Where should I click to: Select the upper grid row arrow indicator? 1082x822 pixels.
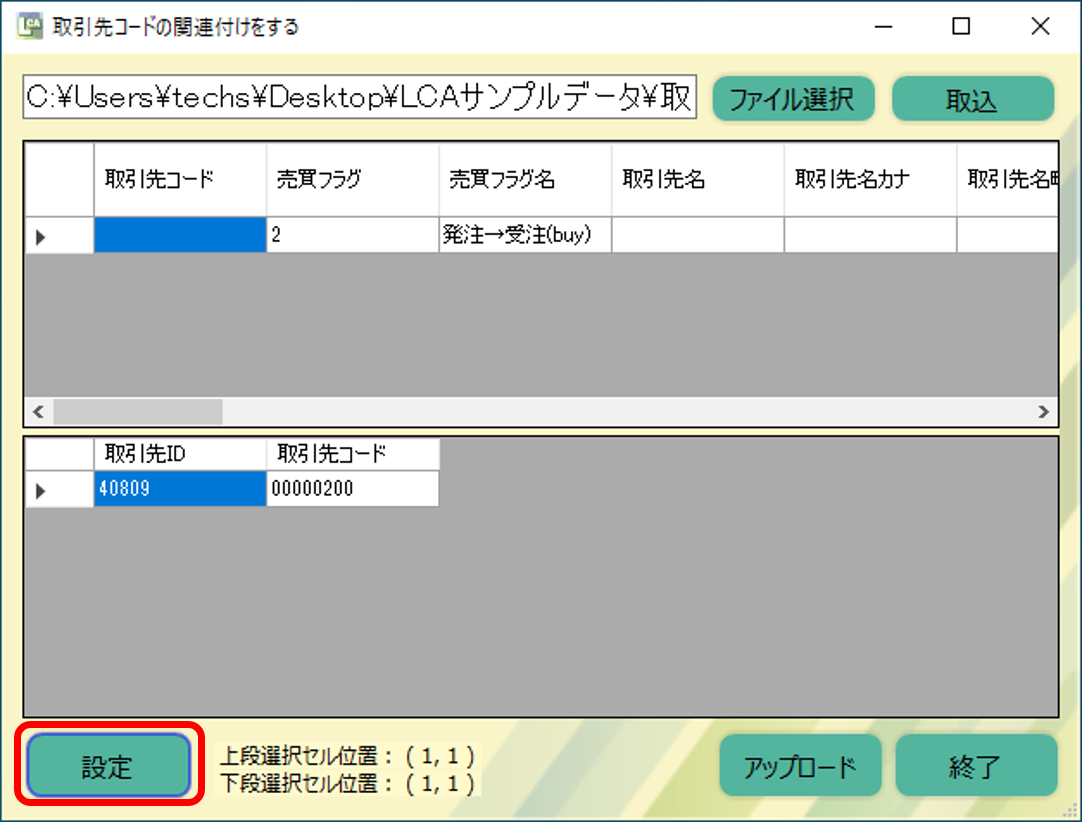click(x=41, y=237)
